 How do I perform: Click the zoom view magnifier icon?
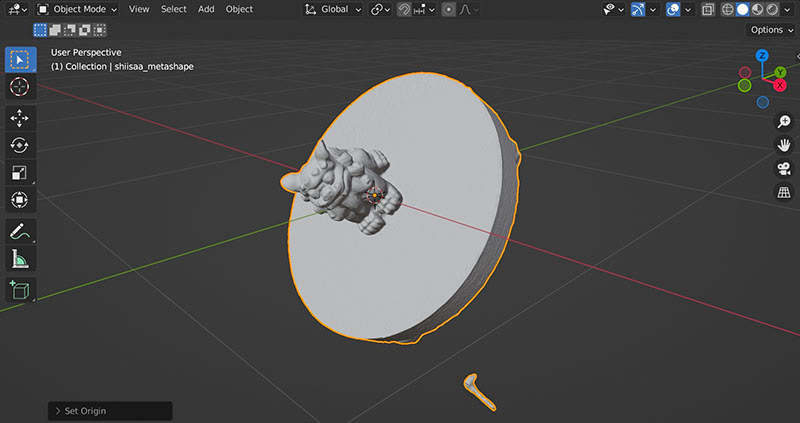coord(784,121)
